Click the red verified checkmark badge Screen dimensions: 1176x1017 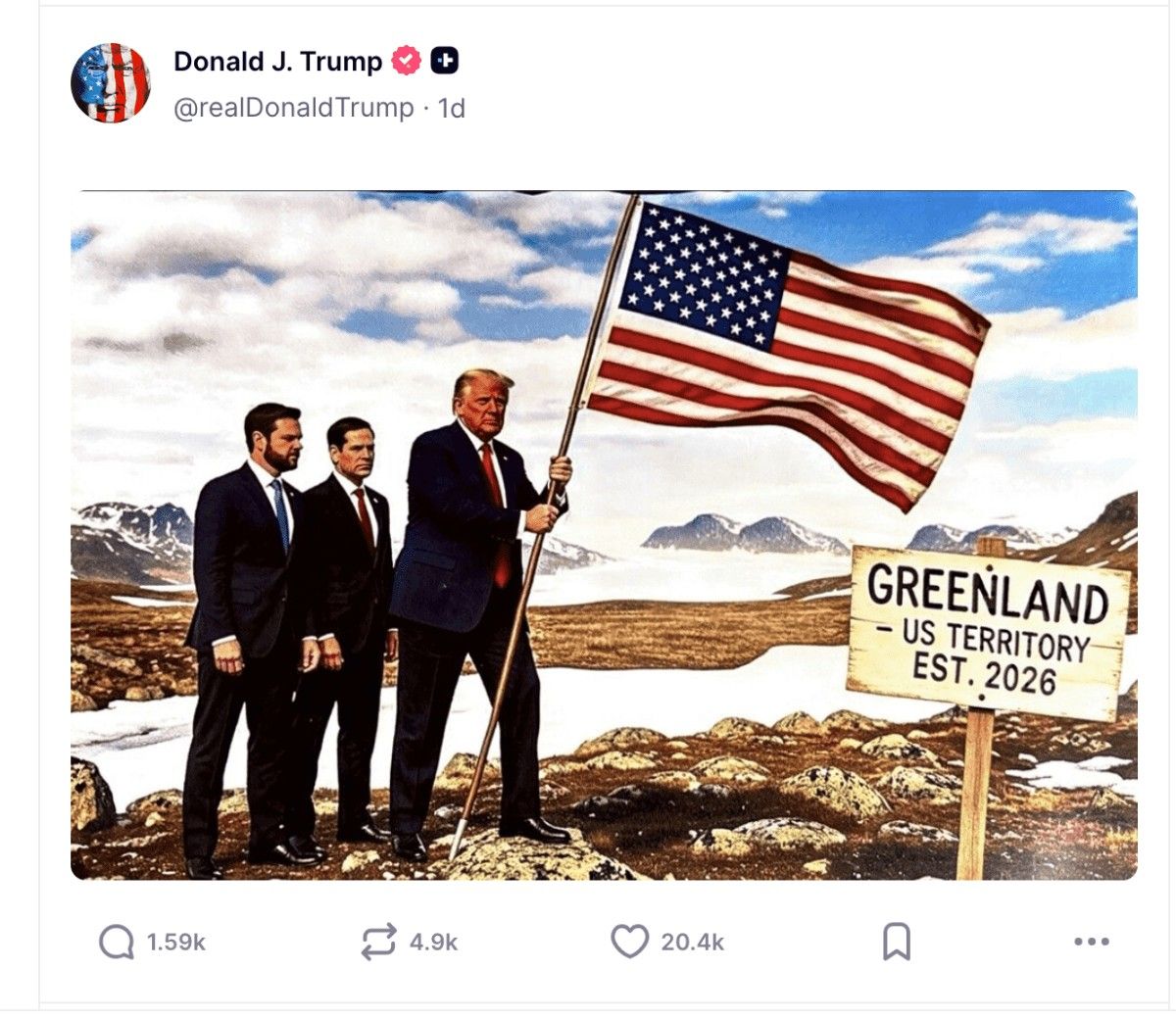pyautogui.click(x=406, y=61)
